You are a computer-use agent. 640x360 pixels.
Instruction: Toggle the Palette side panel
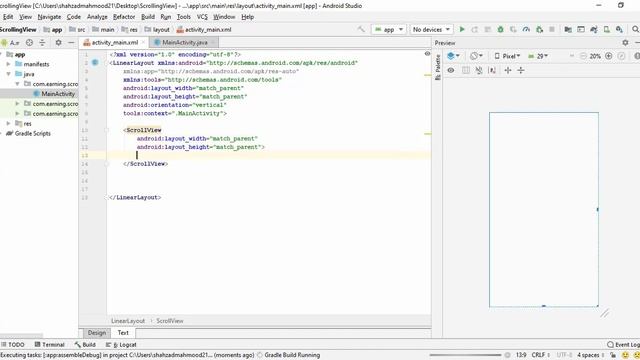(x=438, y=67)
